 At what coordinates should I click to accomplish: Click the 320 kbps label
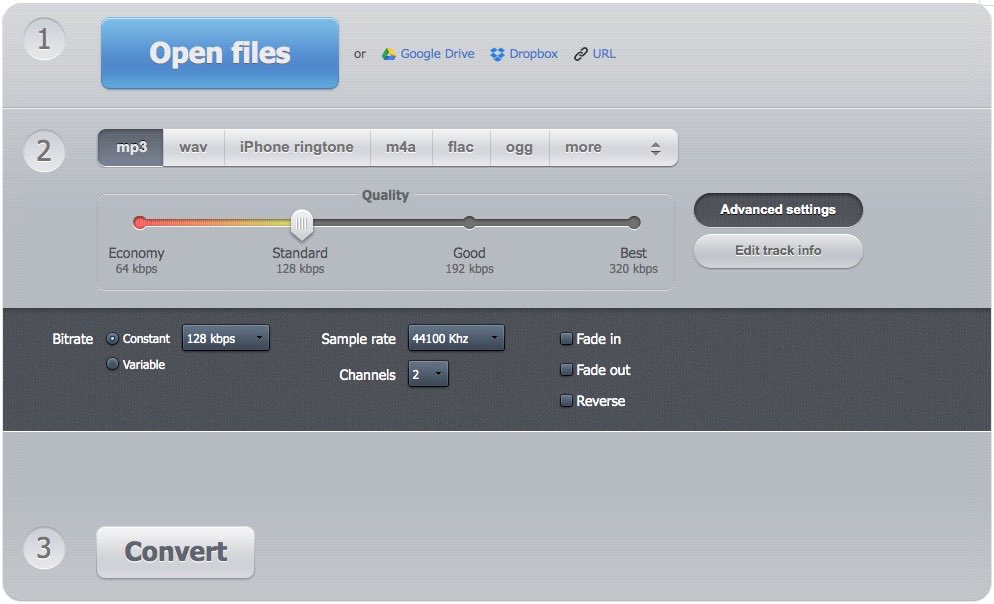click(633, 269)
